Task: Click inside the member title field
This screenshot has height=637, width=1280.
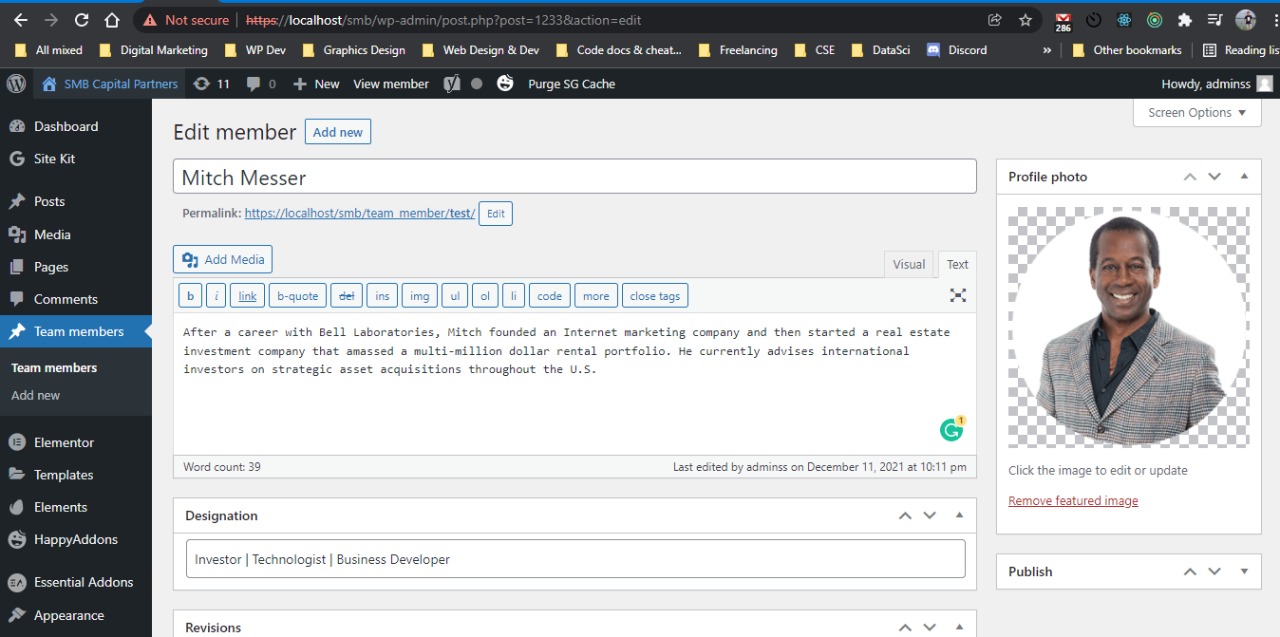Action: coord(575,176)
